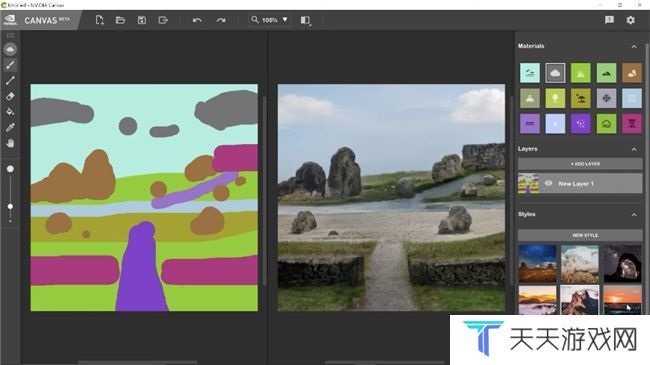Pick the deep purple sparkle material
Viewport: 650px width, 365px height.
pyautogui.click(x=580, y=124)
